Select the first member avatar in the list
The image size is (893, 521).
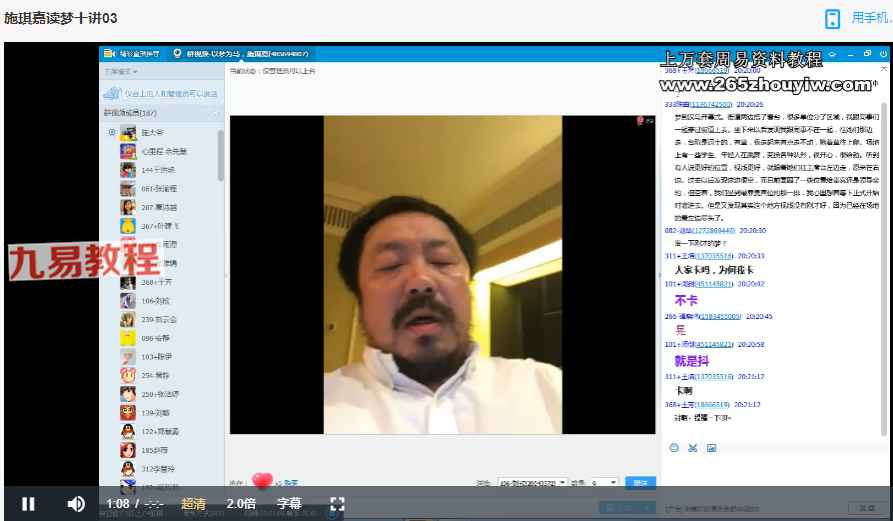click(x=128, y=133)
